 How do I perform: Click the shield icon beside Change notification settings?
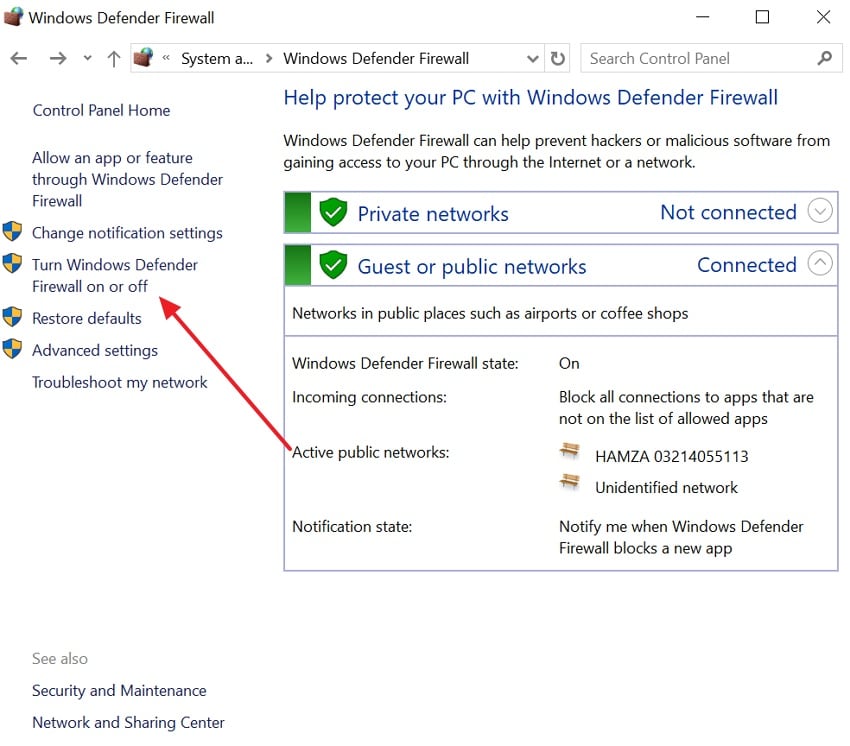coord(14,233)
